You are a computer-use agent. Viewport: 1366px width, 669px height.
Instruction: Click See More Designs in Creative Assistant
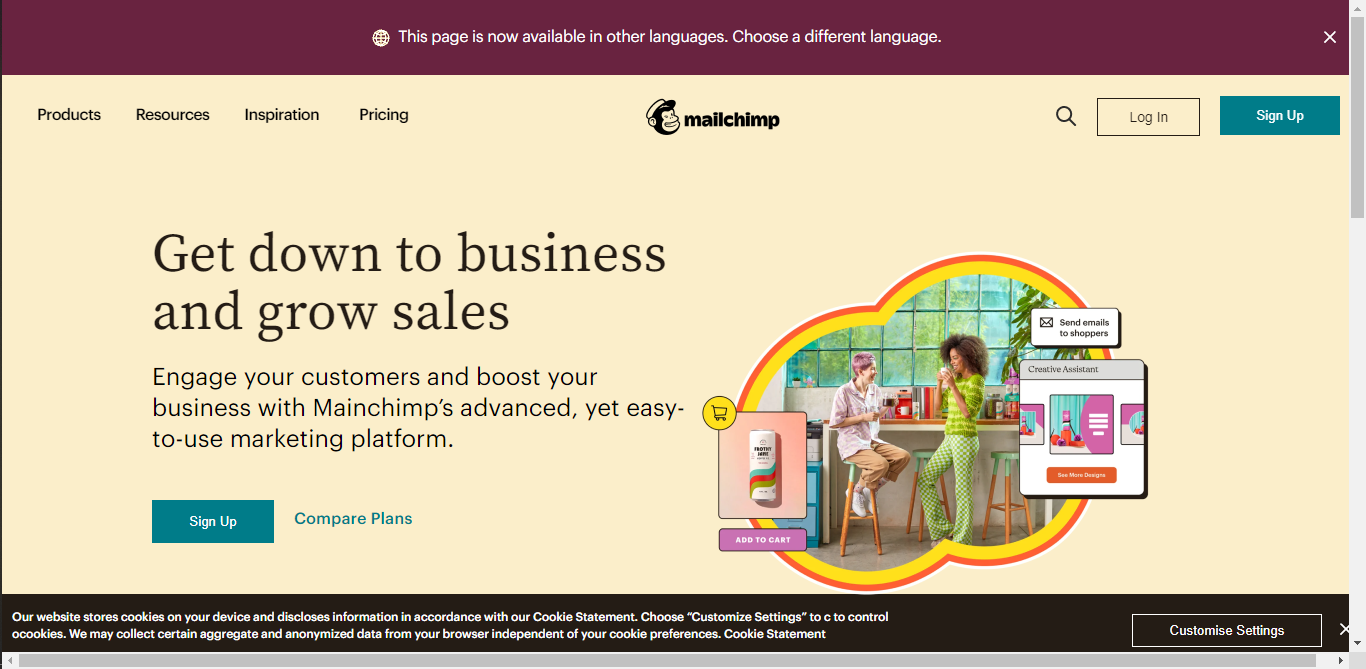click(1082, 475)
